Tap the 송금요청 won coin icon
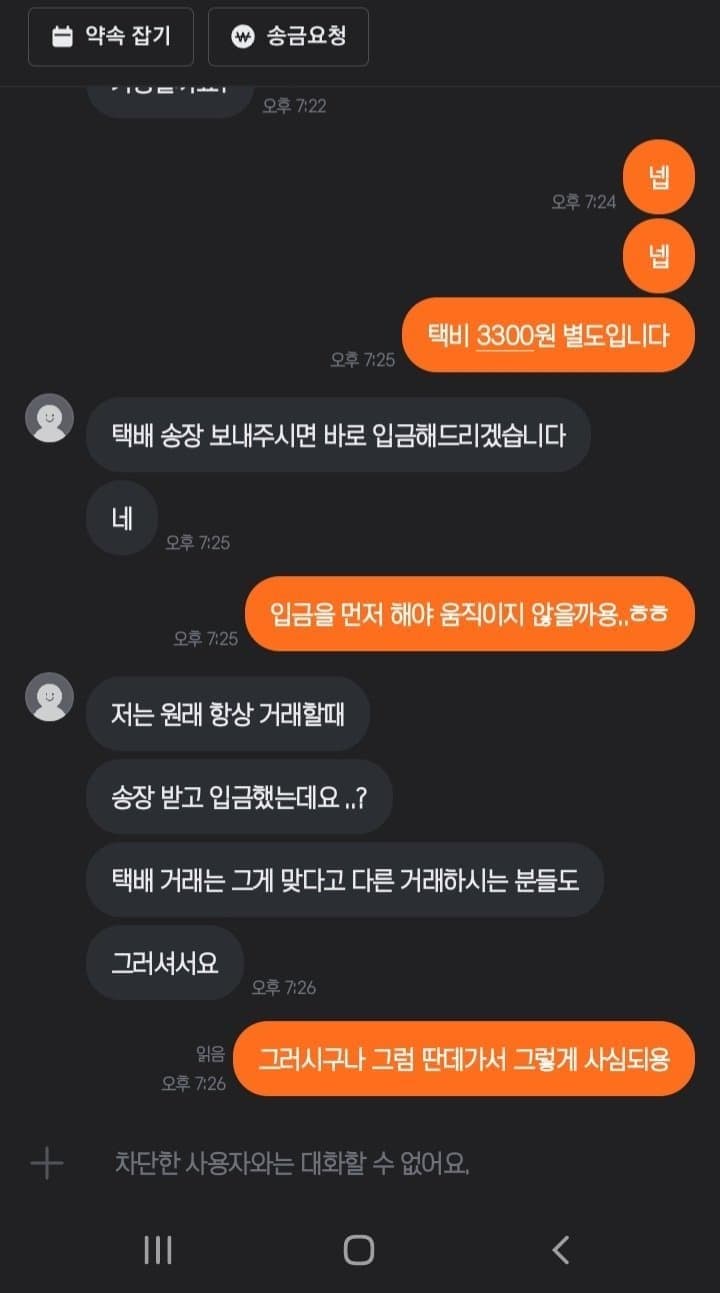720x1293 pixels. coord(242,37)
